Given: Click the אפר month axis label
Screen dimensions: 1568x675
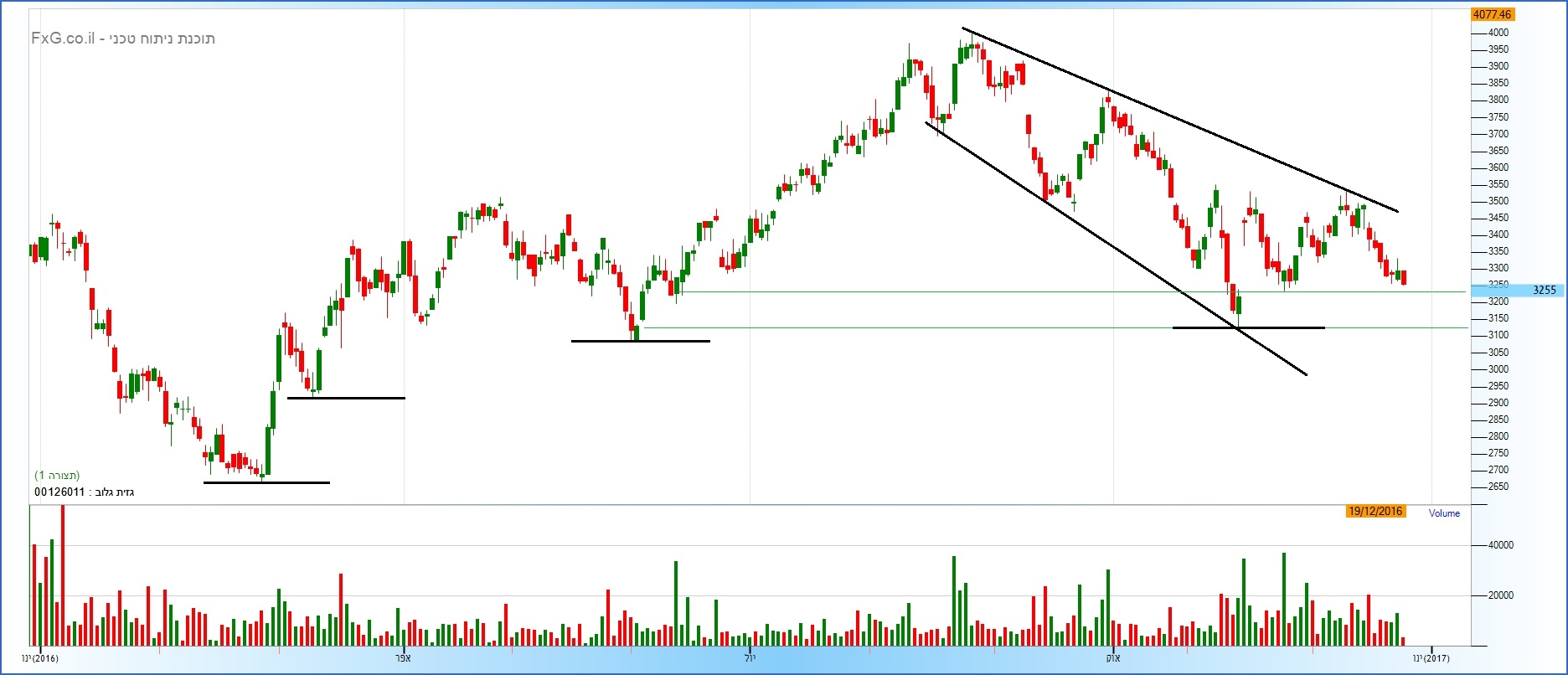Looking at the screenshot, I should pyautogui.click(x=403, y=658).
